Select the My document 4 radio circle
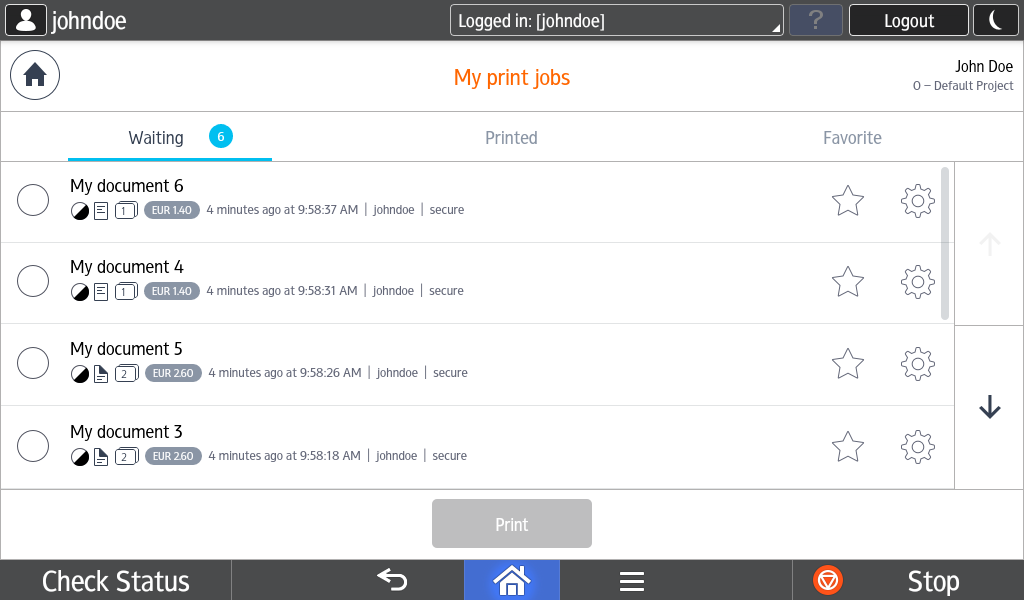The height and width of the screenshot is (600, 1024). click(33, 281)
